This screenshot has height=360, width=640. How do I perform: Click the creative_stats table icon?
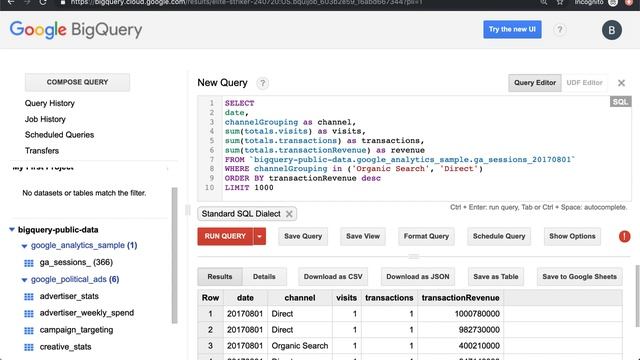pyautogui.click(x=29, y=347)
